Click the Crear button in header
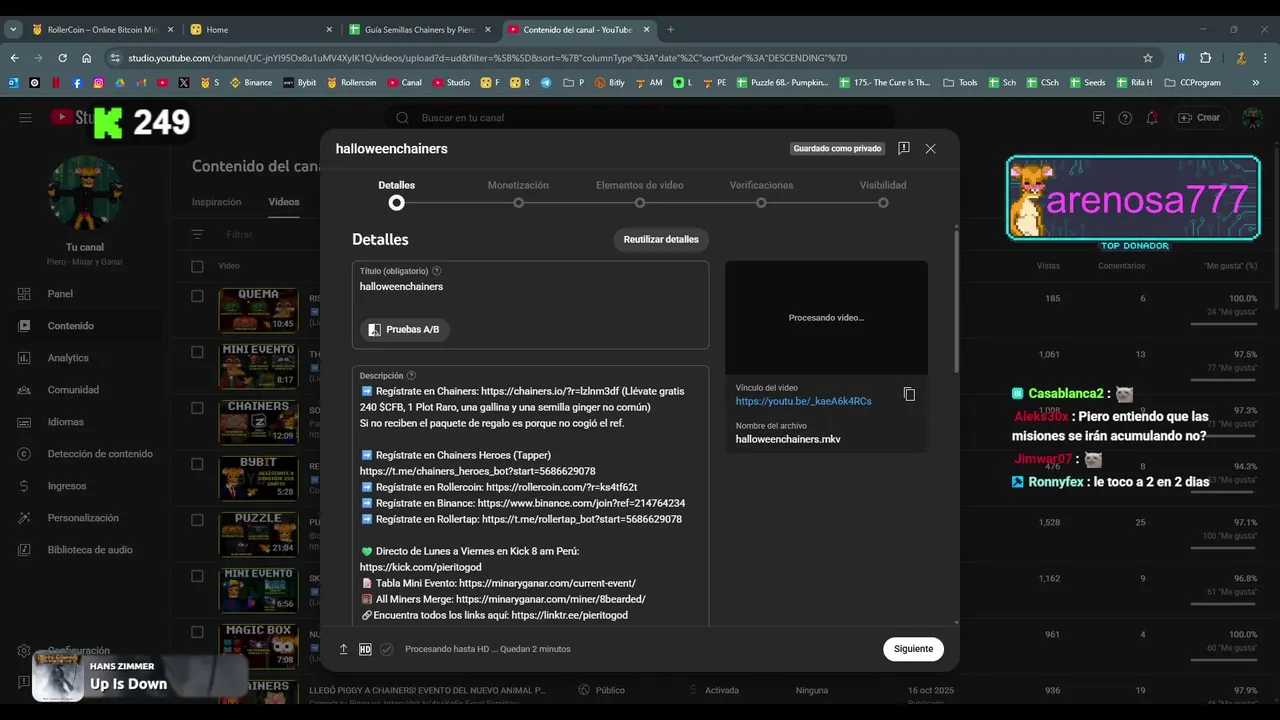This screenshot has width=1280, height=720. coord(1199,118)
